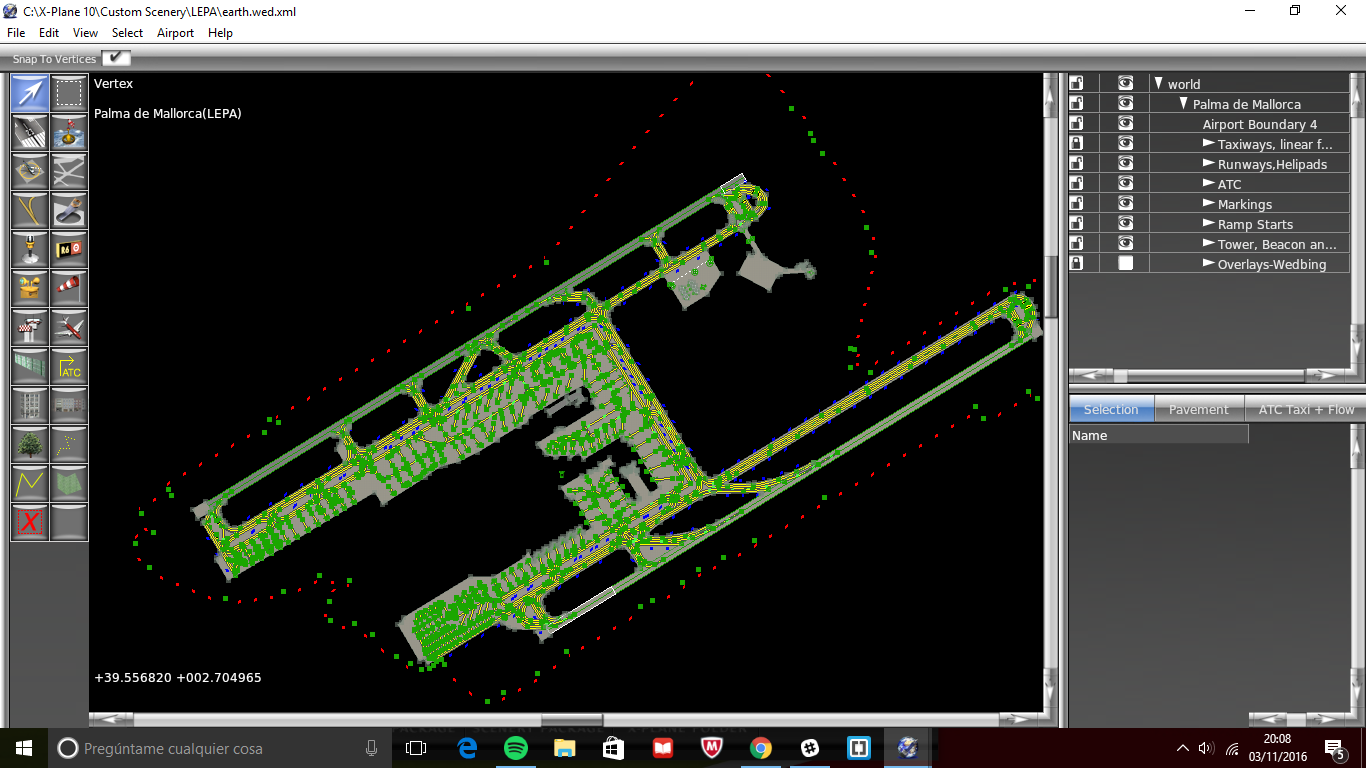Toggle the Snap To Vertices checkbox
The width and height of the screenshot is (1366, 768).
tap(116, 59)
